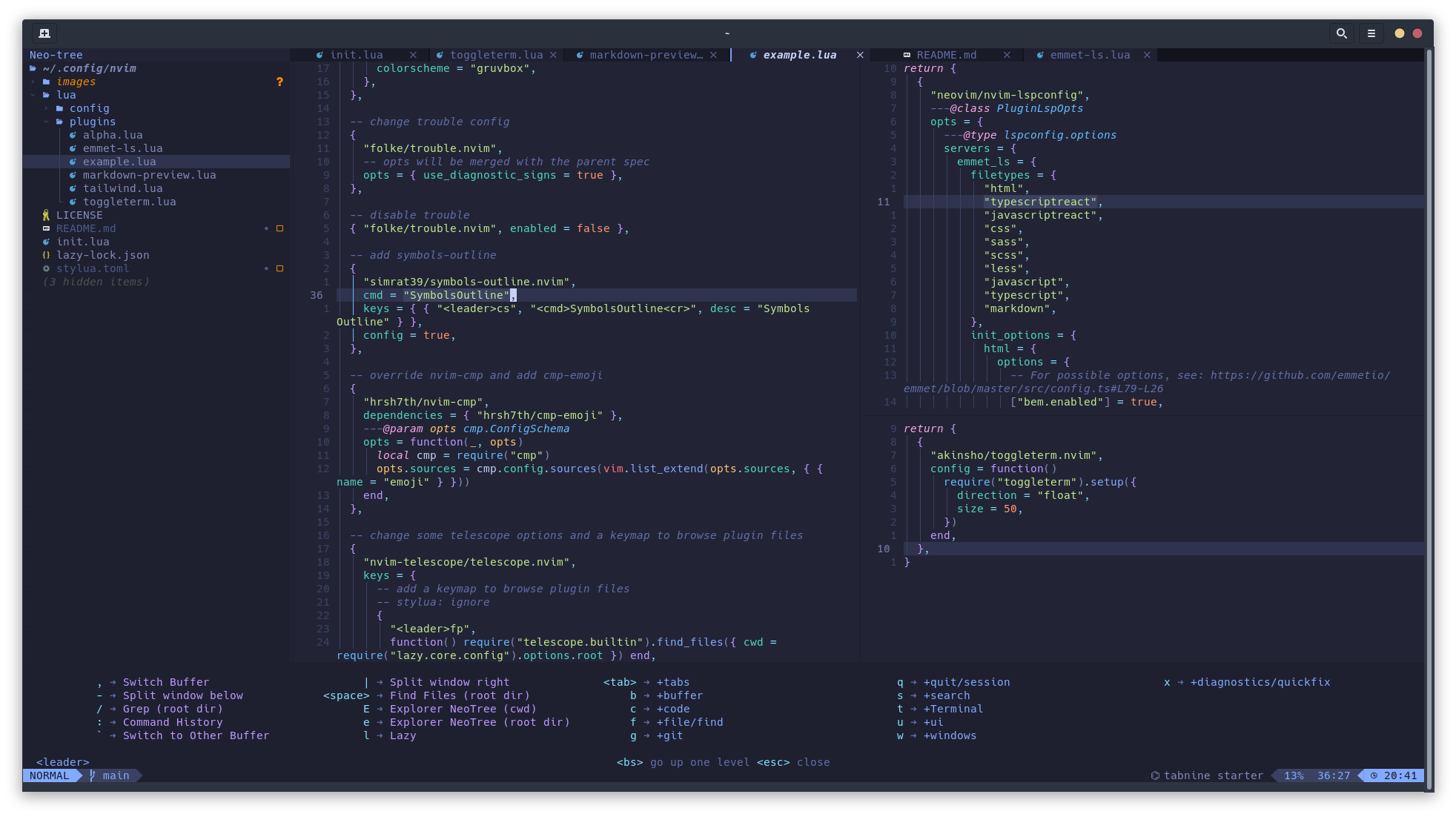Click the lua icon on emmet-ls.lua tab
The height and width of the screenshot is (817, 1456).
(x=1040, y=55)
